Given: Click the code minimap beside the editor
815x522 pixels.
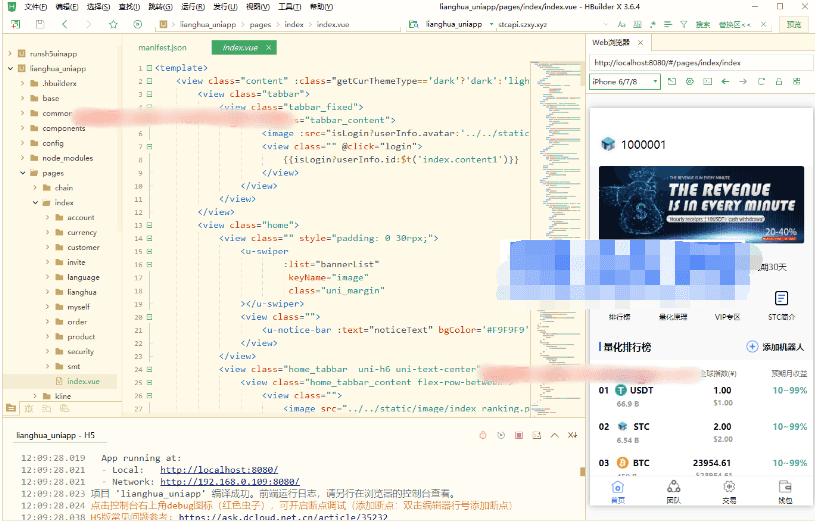Looking at the screenshot, I should (557, 237).
